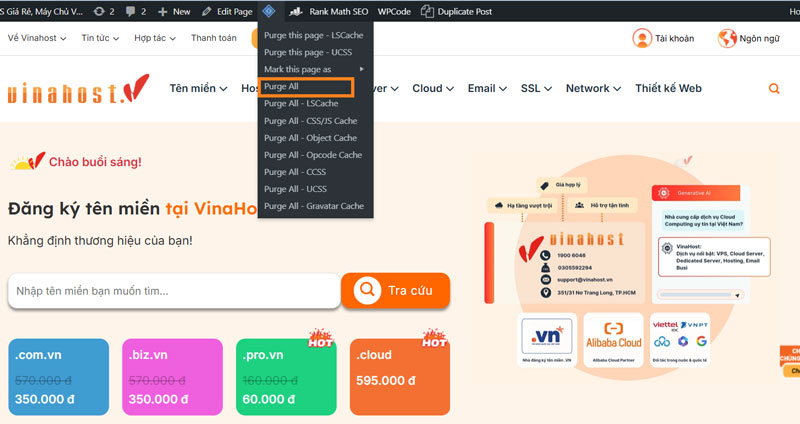Click the WPCode admin bar item

(394, 11)
